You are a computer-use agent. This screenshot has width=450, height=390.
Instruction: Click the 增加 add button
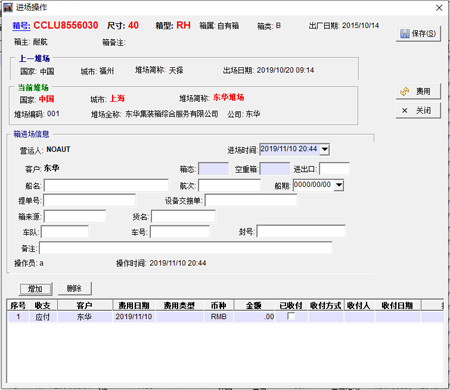tap(36, 289)
